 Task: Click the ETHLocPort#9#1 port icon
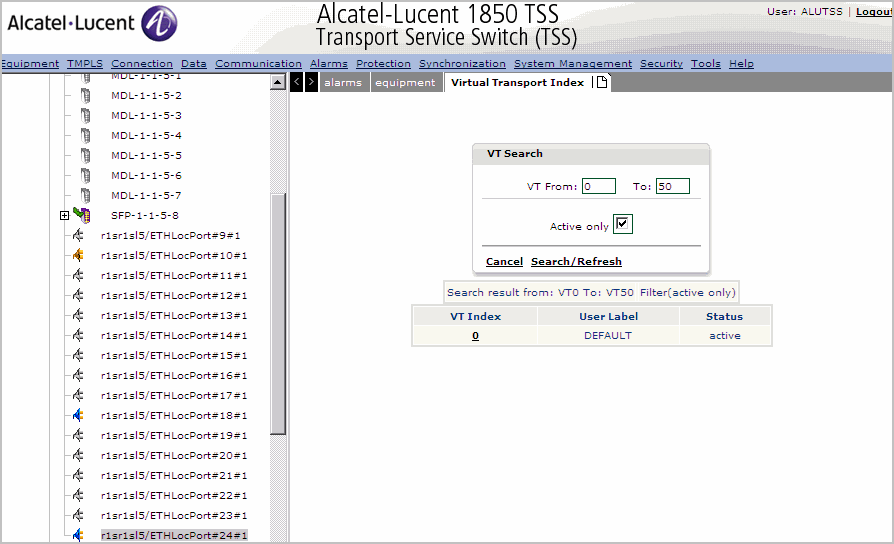[78, 235]
